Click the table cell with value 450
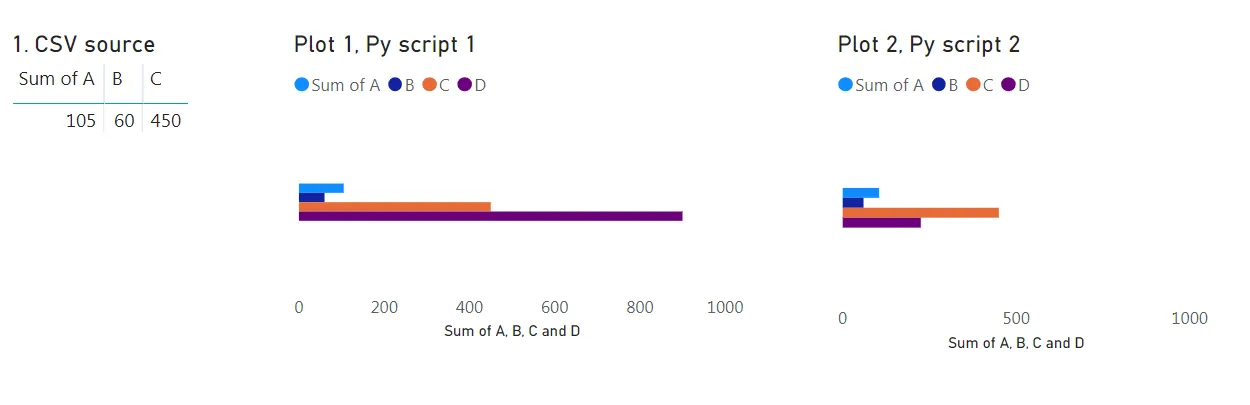Screen dimensions: 1250x405 pos(166,121)
